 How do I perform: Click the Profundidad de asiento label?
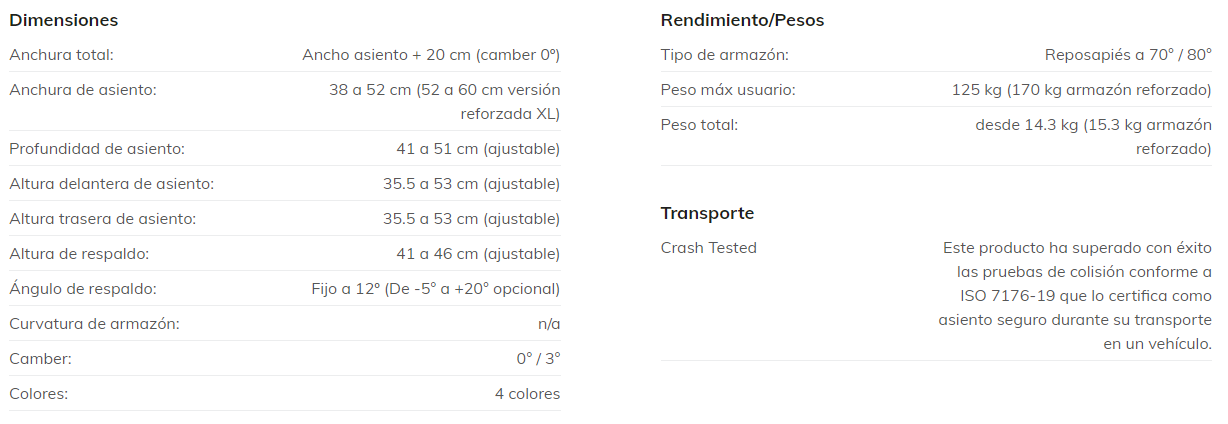tap(97, 149)
